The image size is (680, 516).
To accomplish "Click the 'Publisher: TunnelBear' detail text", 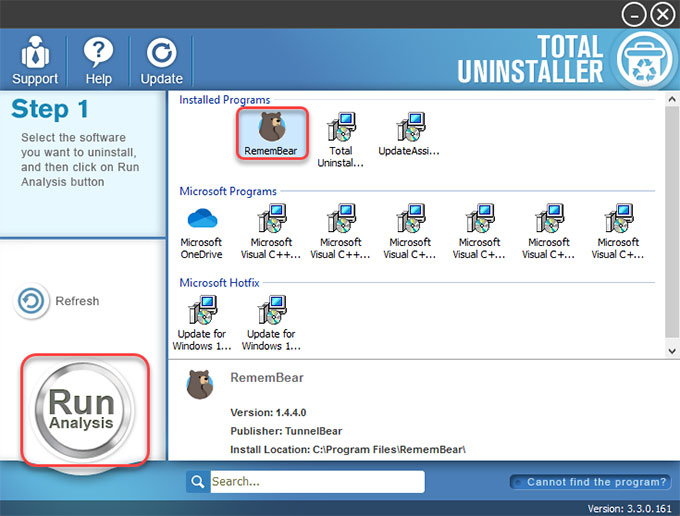I will point(286,431).
